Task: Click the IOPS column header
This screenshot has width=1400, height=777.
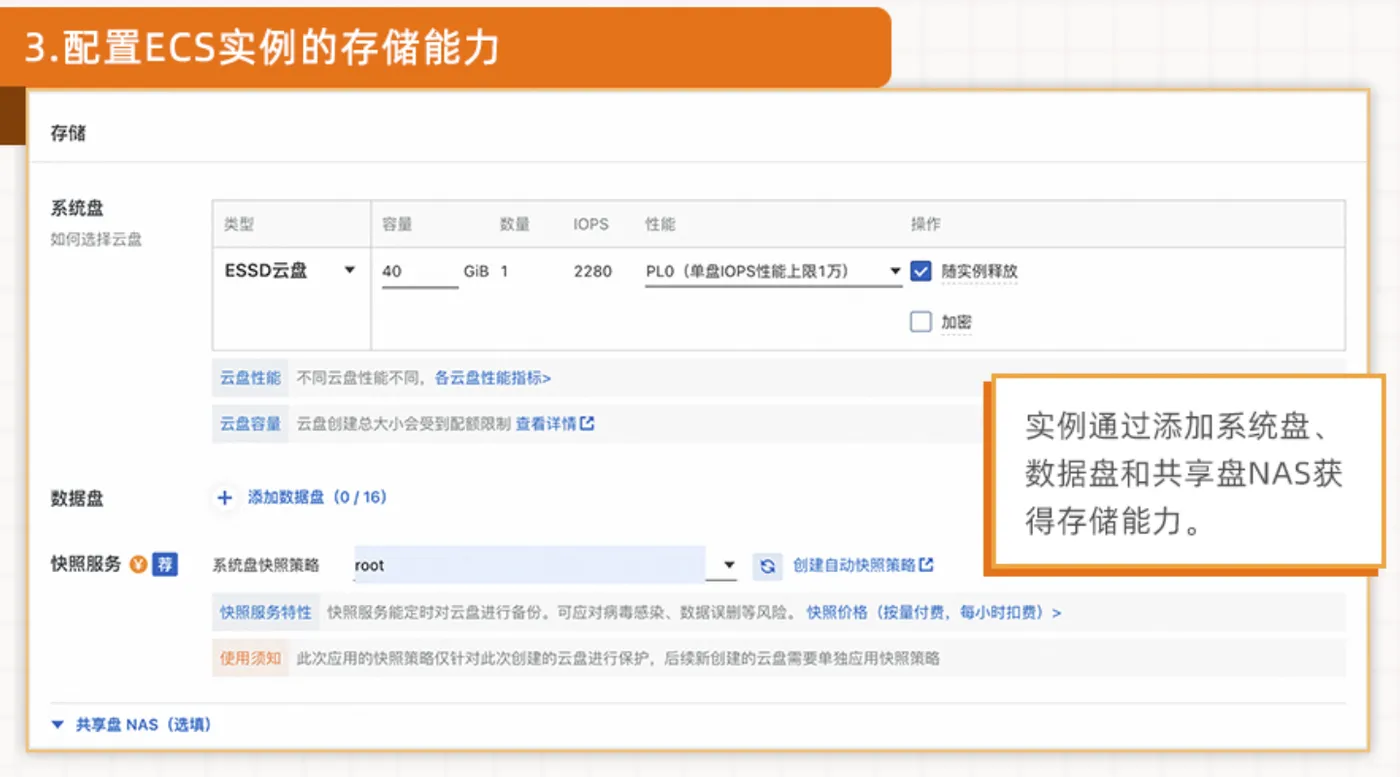Action: 591,224
